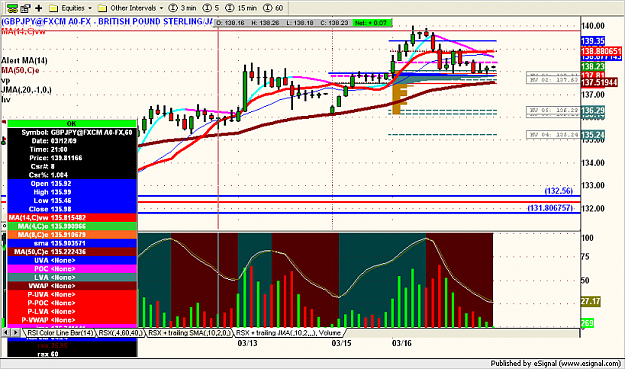This screenshot has height=369, width=625.
Task: Click the MA(50,C)e 135.222436 row
Action: coord(72,252)
